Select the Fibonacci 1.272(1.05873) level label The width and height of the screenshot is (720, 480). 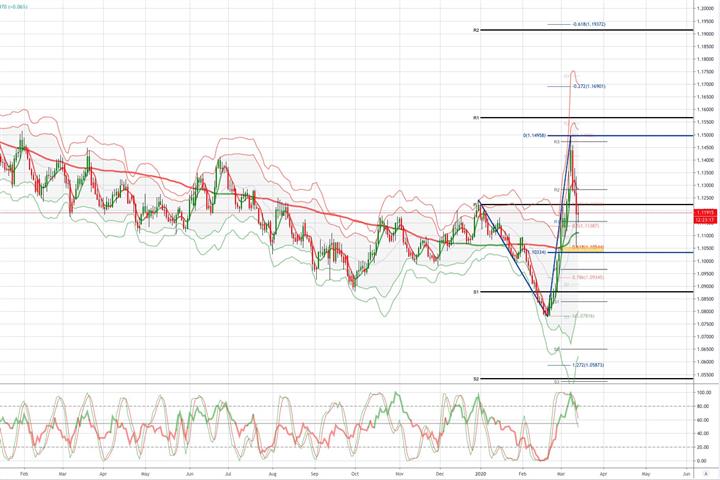coord(588,365)
